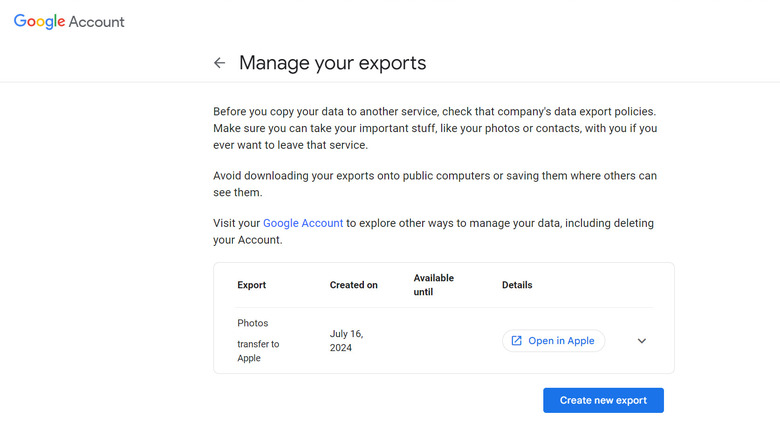Click the word Account in the header logo
Screen dimensions: 780x438
pyautogui.click(x=97, y=22)
